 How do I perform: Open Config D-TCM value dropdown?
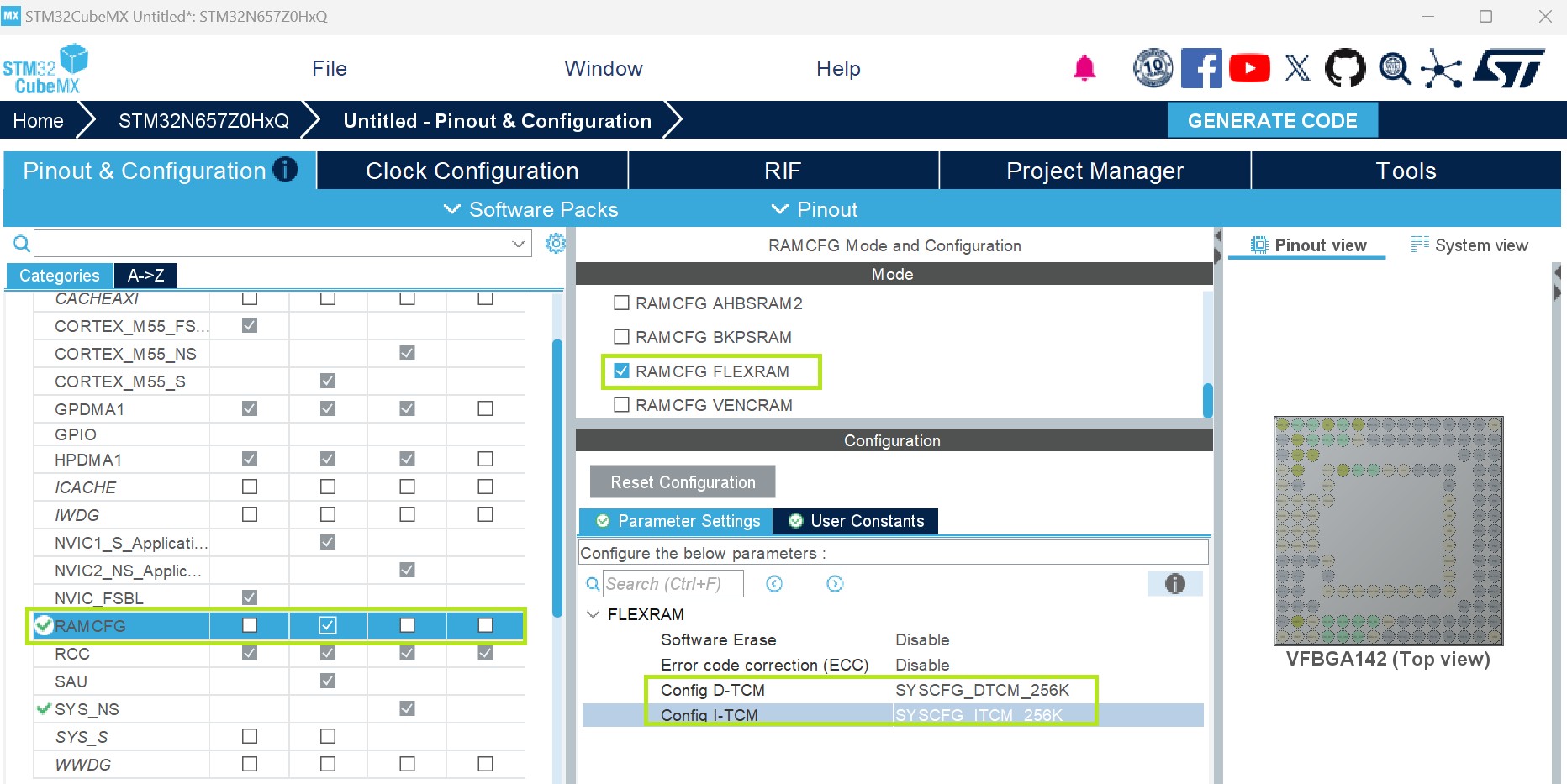(x=982, y=690)
